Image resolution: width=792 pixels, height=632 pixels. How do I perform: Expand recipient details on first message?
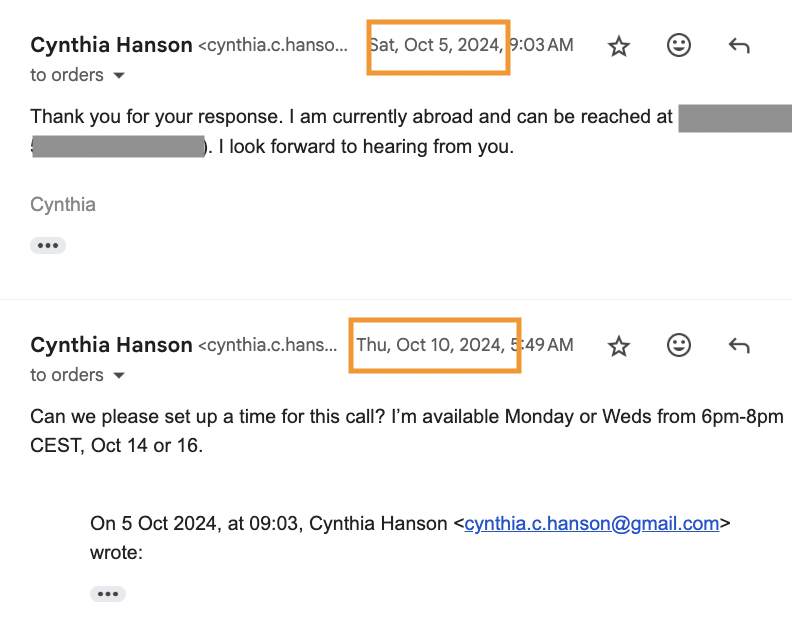pyautogui.click(x=119, y=76)
